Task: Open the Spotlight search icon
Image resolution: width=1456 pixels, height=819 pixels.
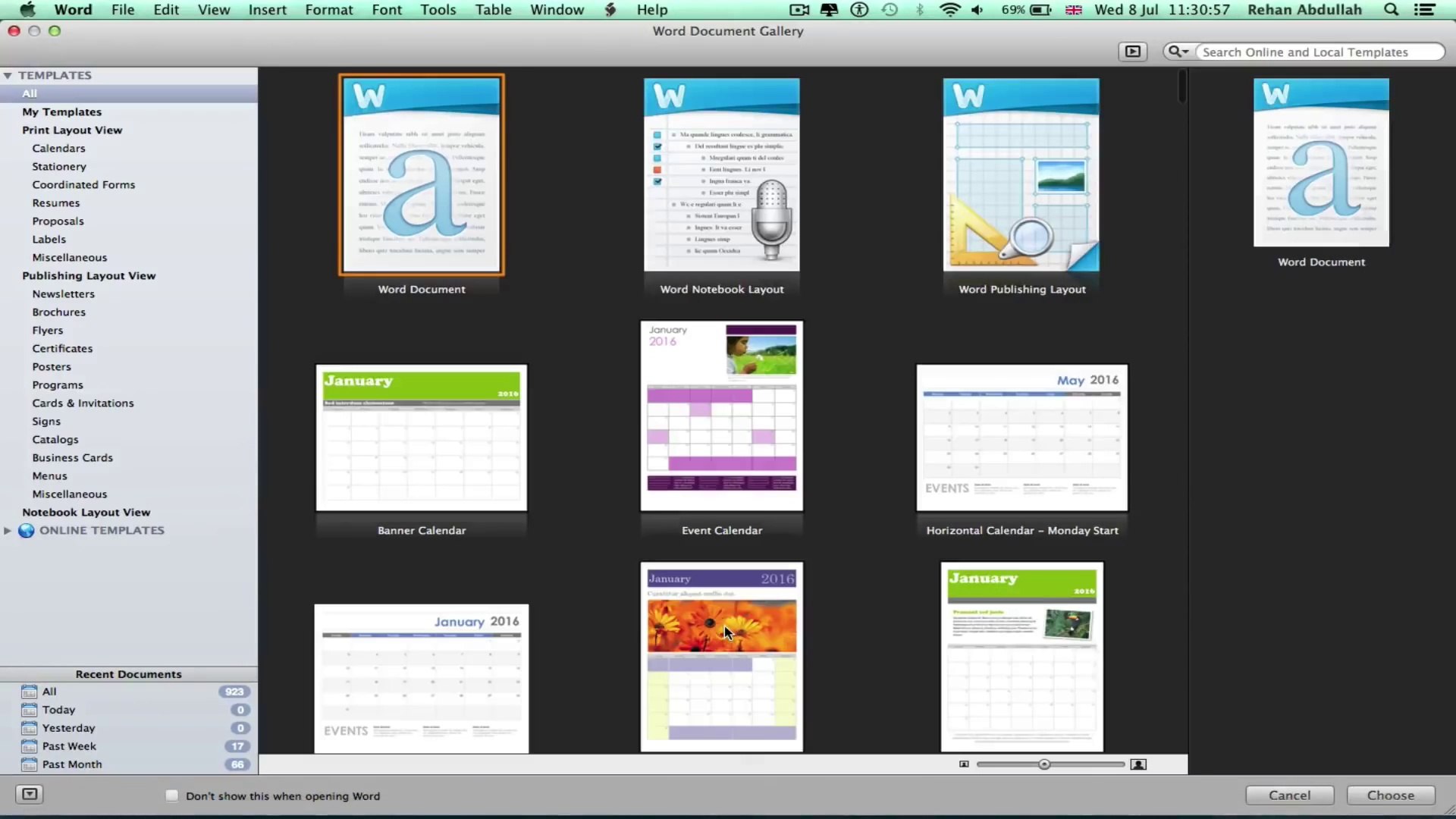Action: [1391, 10]
